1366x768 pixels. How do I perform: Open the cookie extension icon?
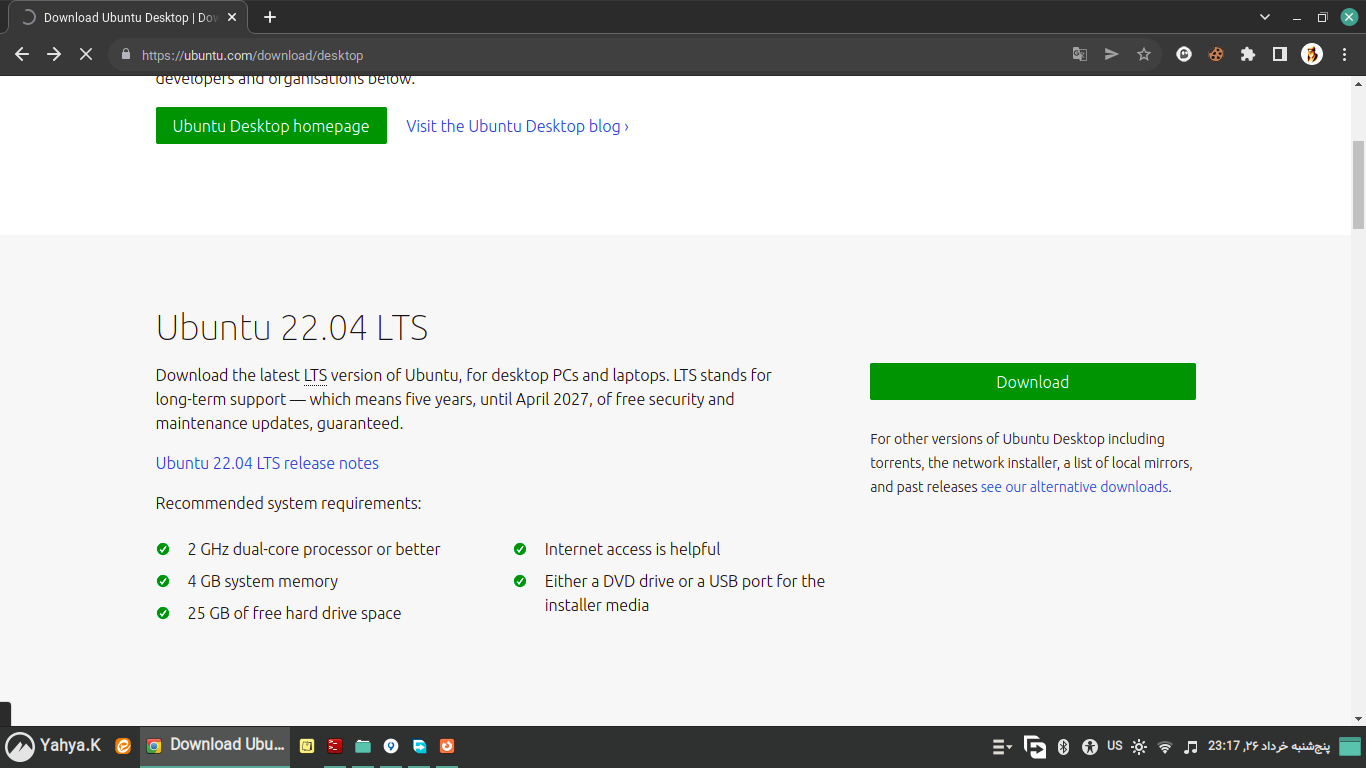pos(1216,55)
